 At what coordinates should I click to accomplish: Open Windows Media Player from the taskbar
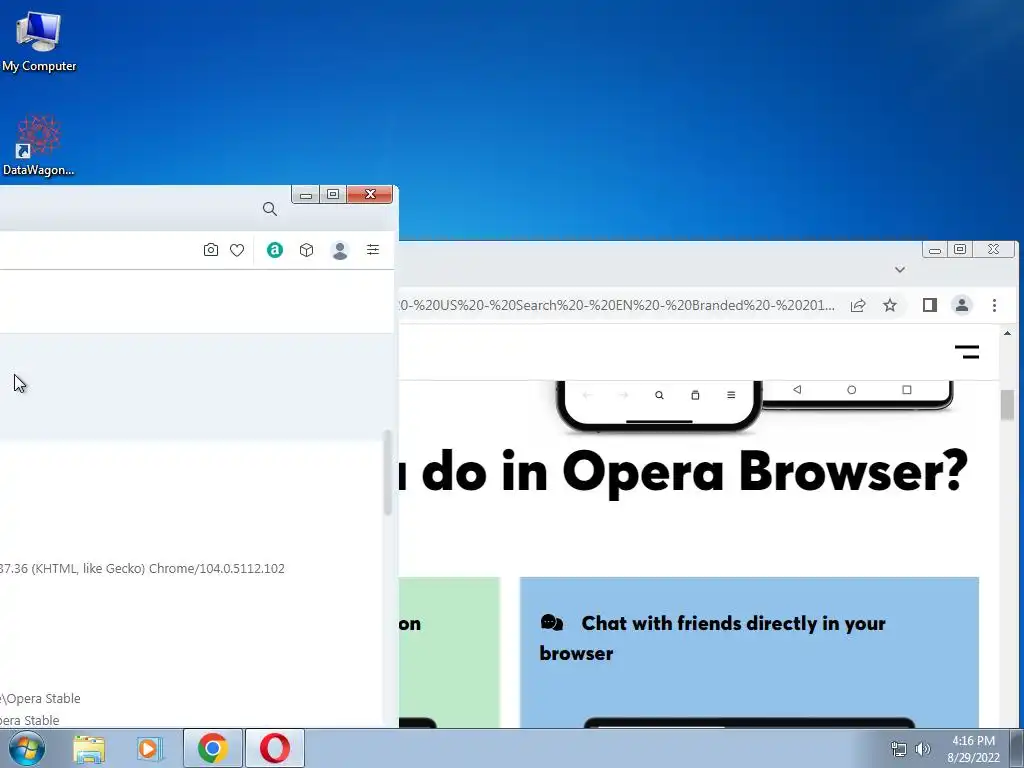[x=150, y=748]
